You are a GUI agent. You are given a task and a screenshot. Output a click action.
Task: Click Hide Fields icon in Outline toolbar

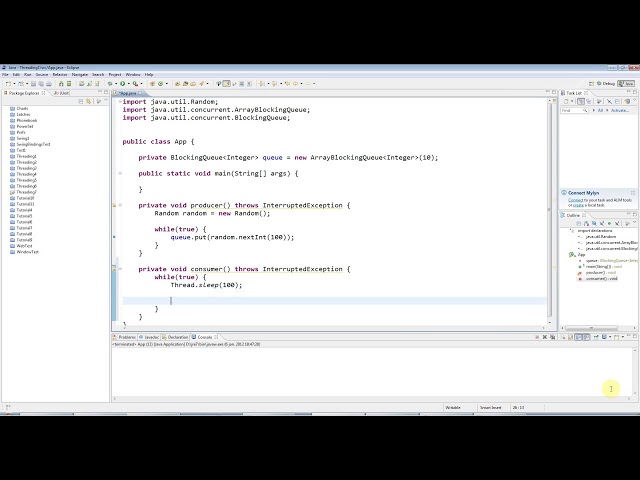click(594, 223)
